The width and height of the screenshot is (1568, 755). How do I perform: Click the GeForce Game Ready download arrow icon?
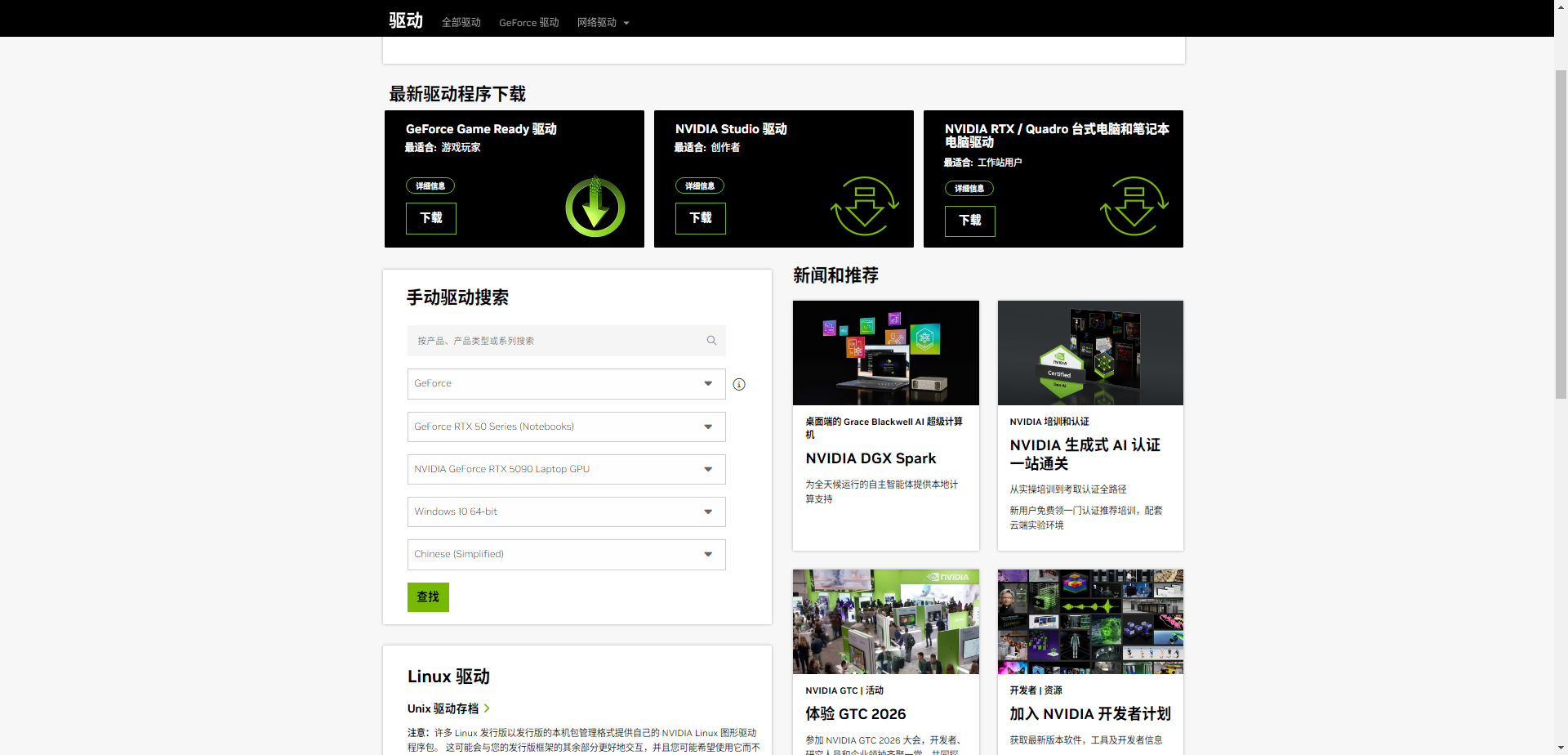[595, 207]
